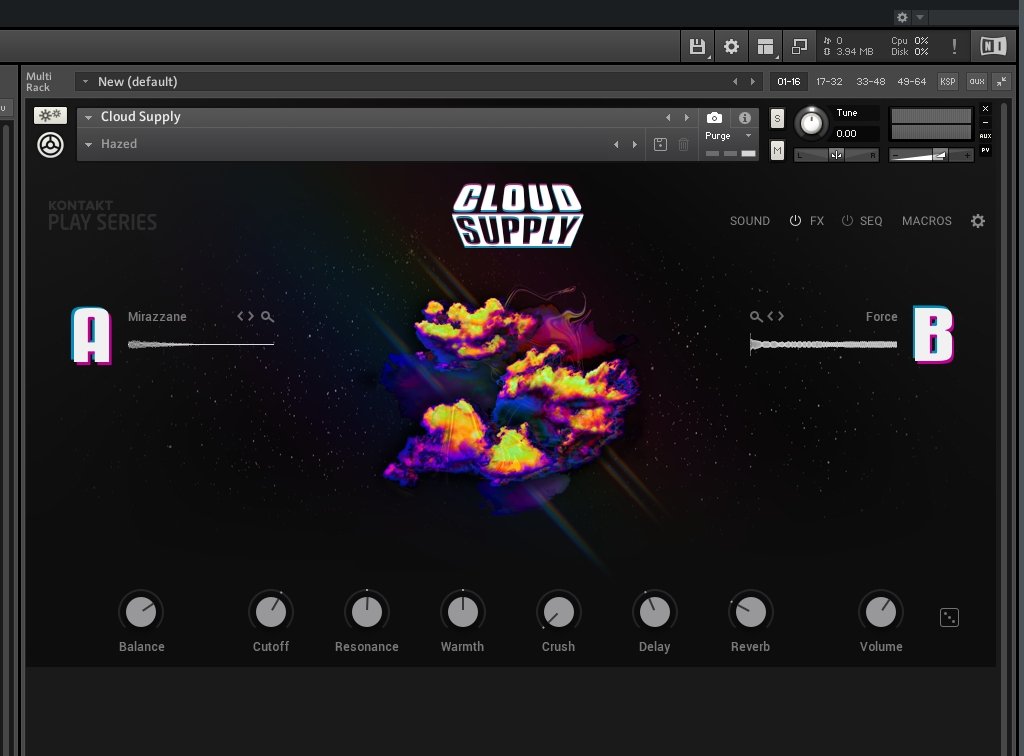Open Kontakt settings gear in top toolbar
Screen dimensions: 1024x756
click(x=731, y=46)
